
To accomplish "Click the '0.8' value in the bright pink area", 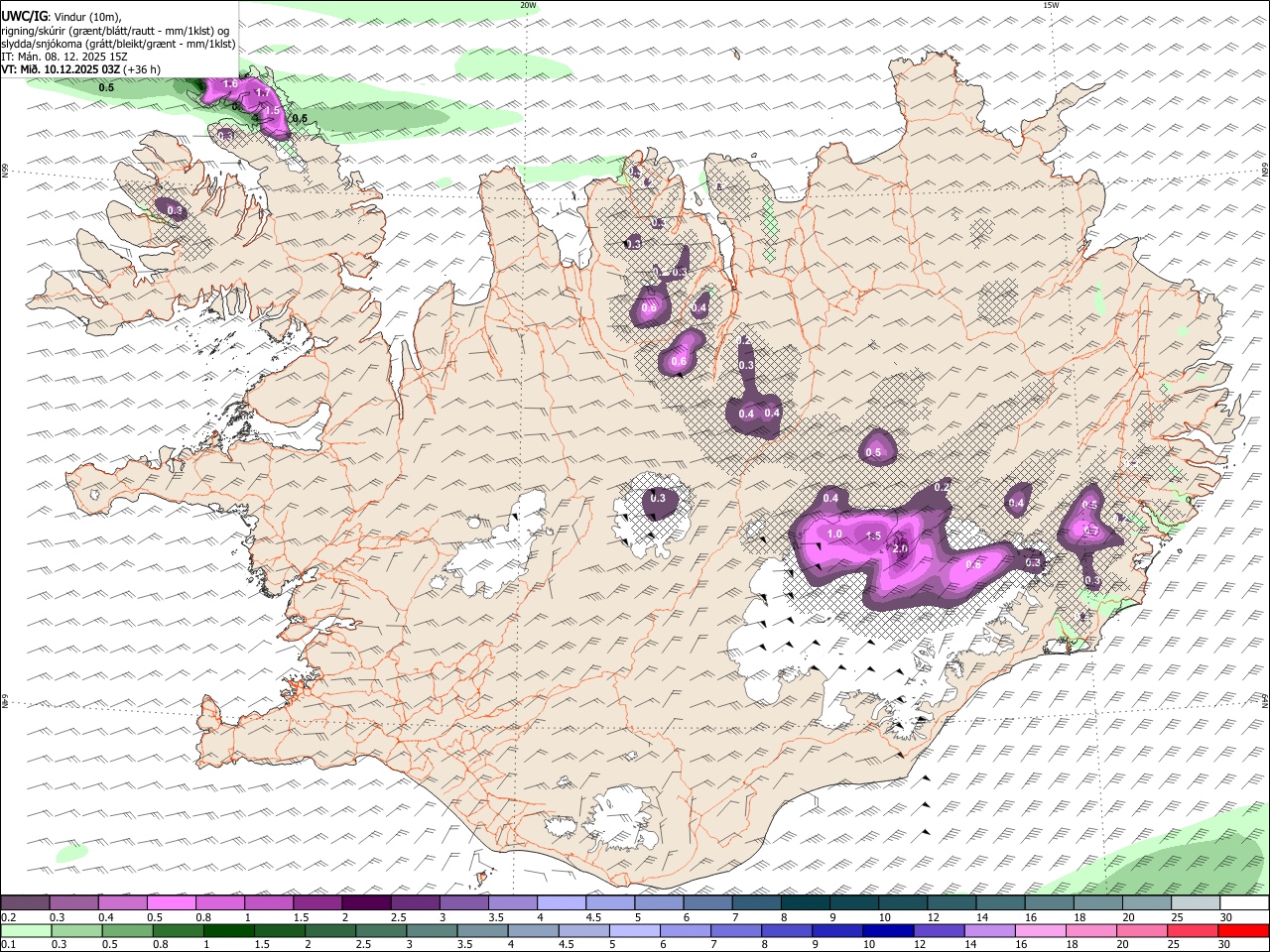I will pyautogui.click(x=973, y=564).
